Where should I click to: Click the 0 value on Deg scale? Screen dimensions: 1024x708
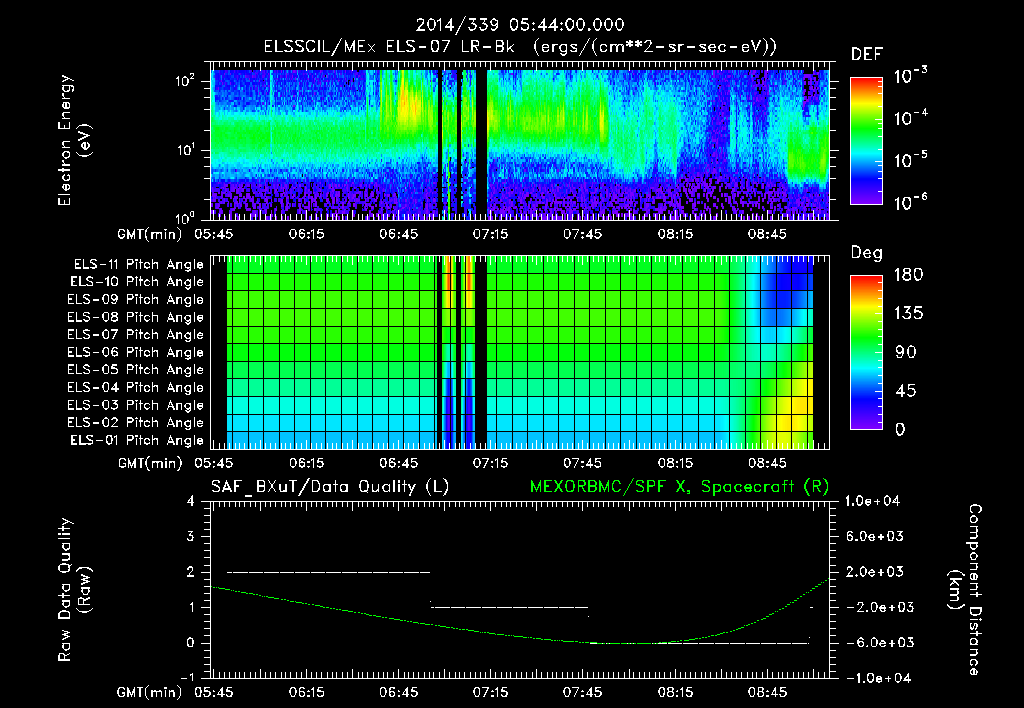click(x=900, y=429)
